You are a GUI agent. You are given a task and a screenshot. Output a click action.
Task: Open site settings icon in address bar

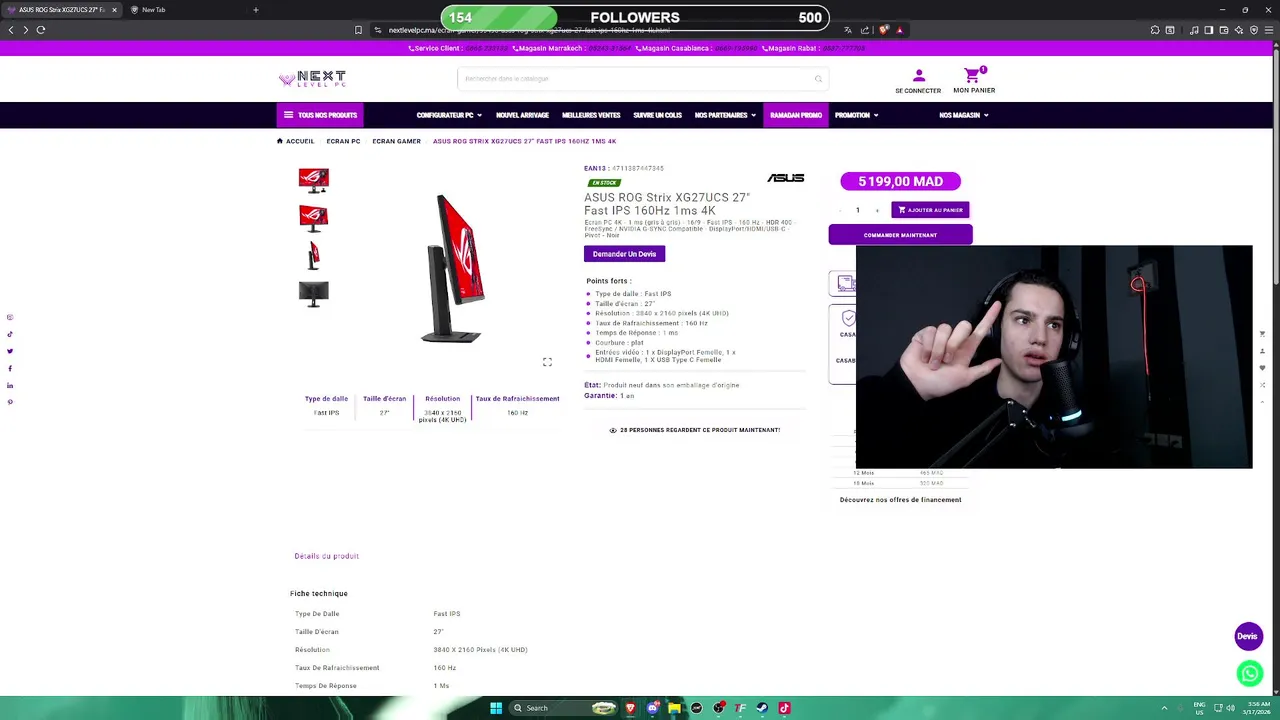coord(378,30)
